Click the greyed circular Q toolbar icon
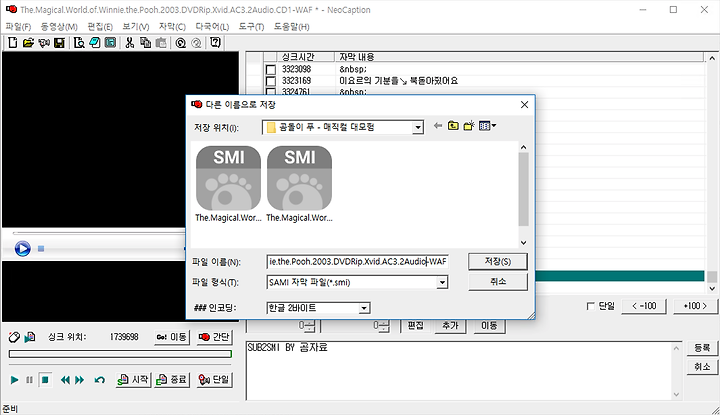 (x=196, y=43)
